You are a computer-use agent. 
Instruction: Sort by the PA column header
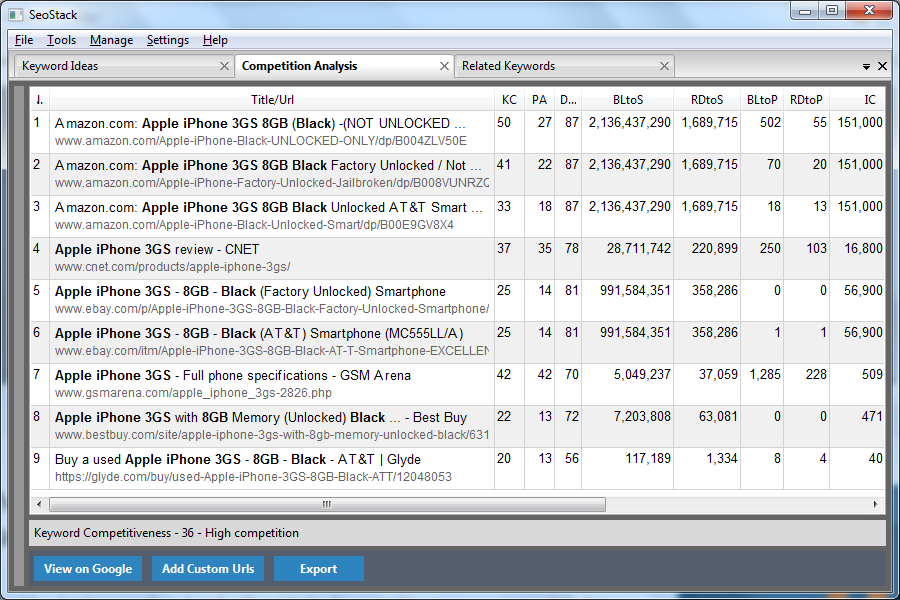point(539,100)
